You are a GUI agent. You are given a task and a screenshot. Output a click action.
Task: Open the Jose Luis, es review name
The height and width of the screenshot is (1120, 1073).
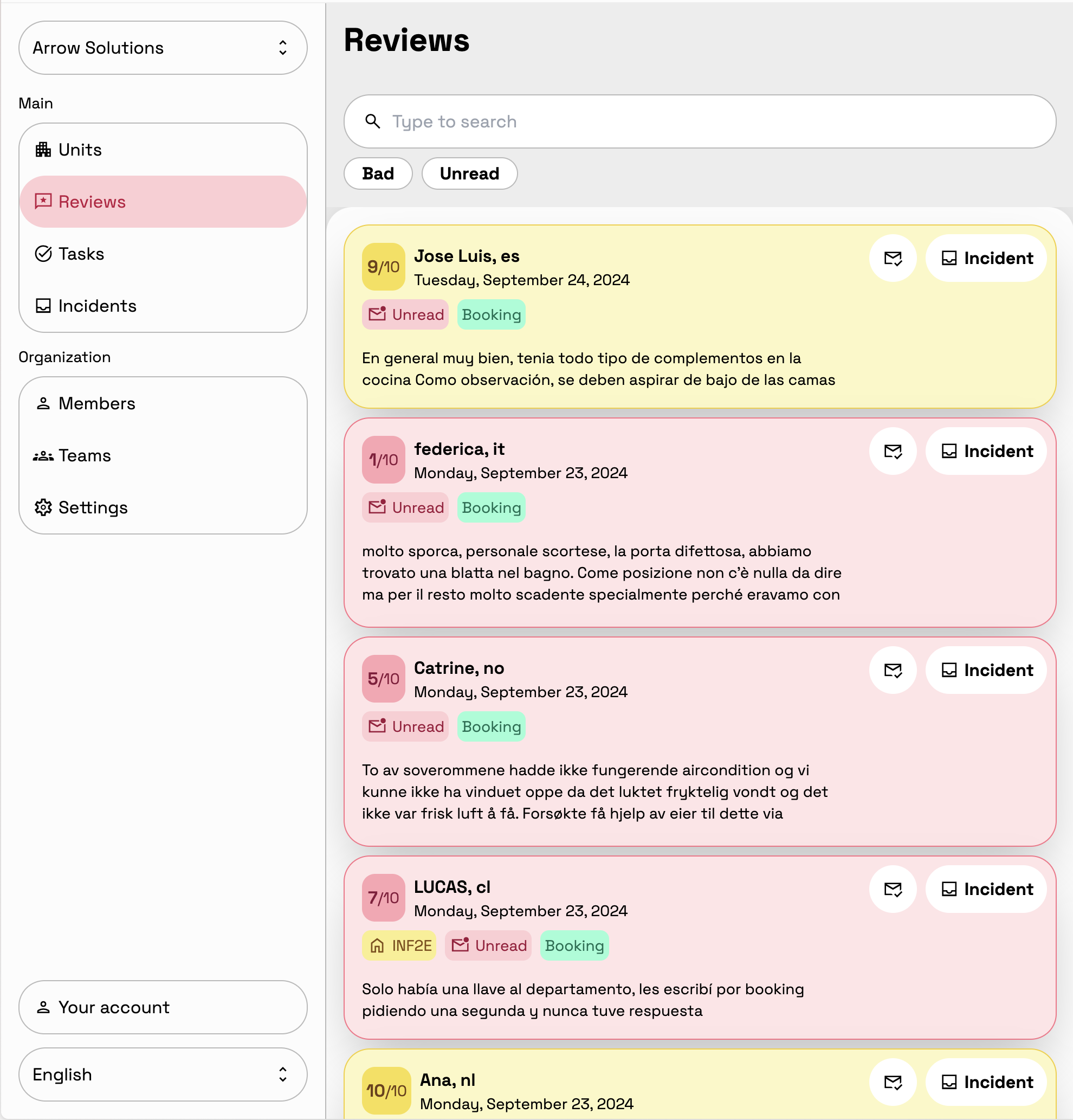467,256
